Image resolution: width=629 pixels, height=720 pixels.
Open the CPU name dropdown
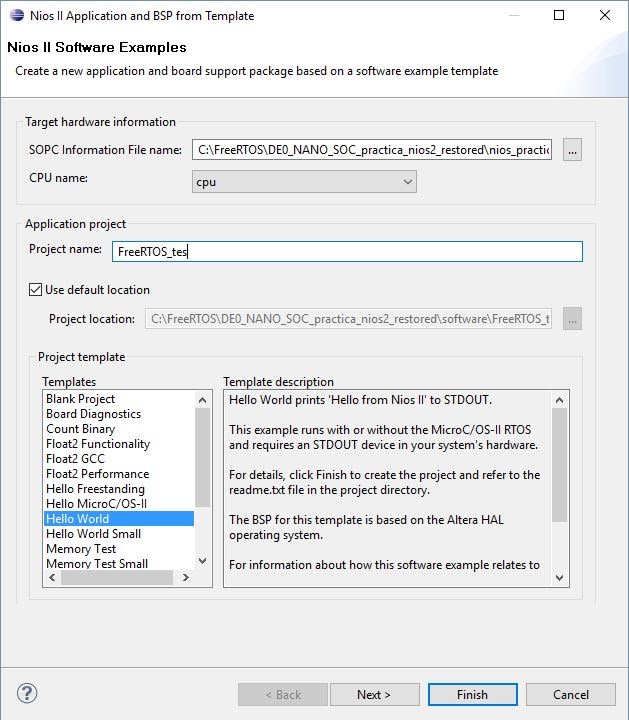point(304,182)
